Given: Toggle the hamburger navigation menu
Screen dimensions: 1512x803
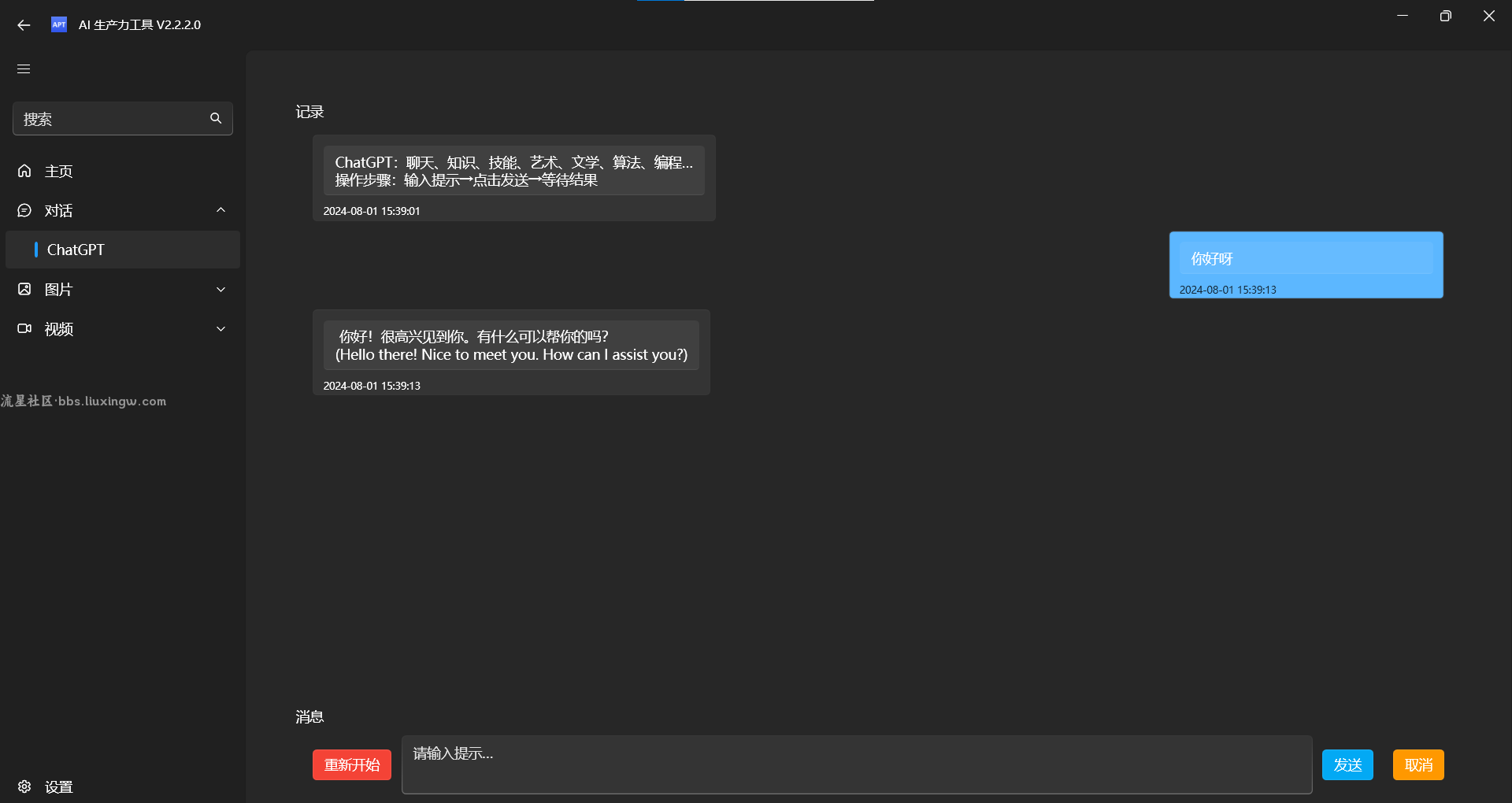Looking at the screenshot, I should [24, 69].
